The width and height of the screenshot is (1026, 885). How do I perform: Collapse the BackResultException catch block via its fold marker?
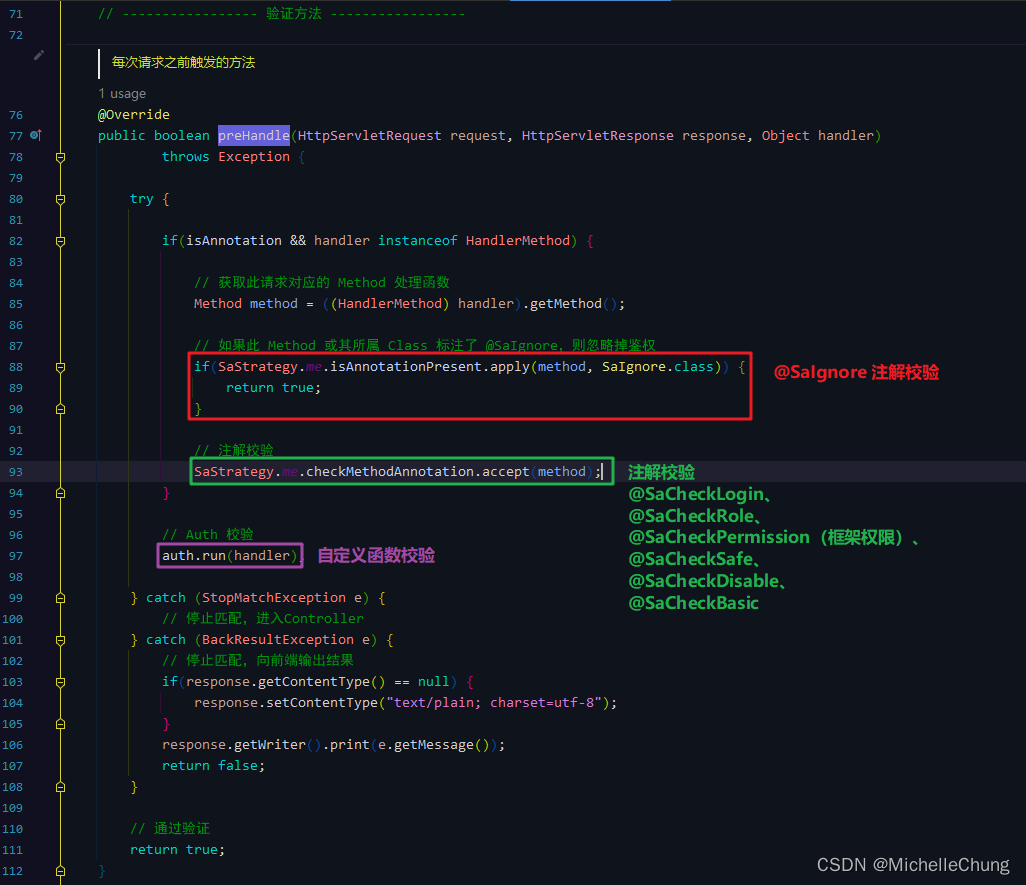tap(60, 639)
